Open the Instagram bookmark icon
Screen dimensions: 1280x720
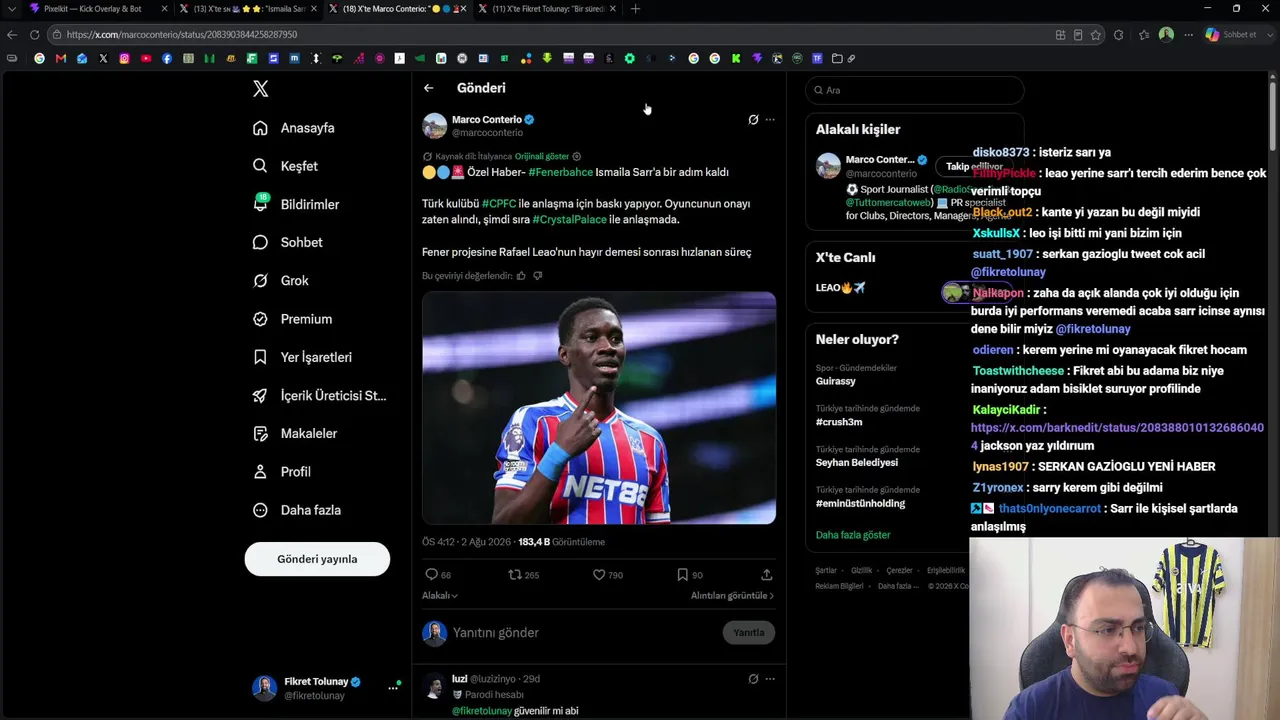pos(124,58)
